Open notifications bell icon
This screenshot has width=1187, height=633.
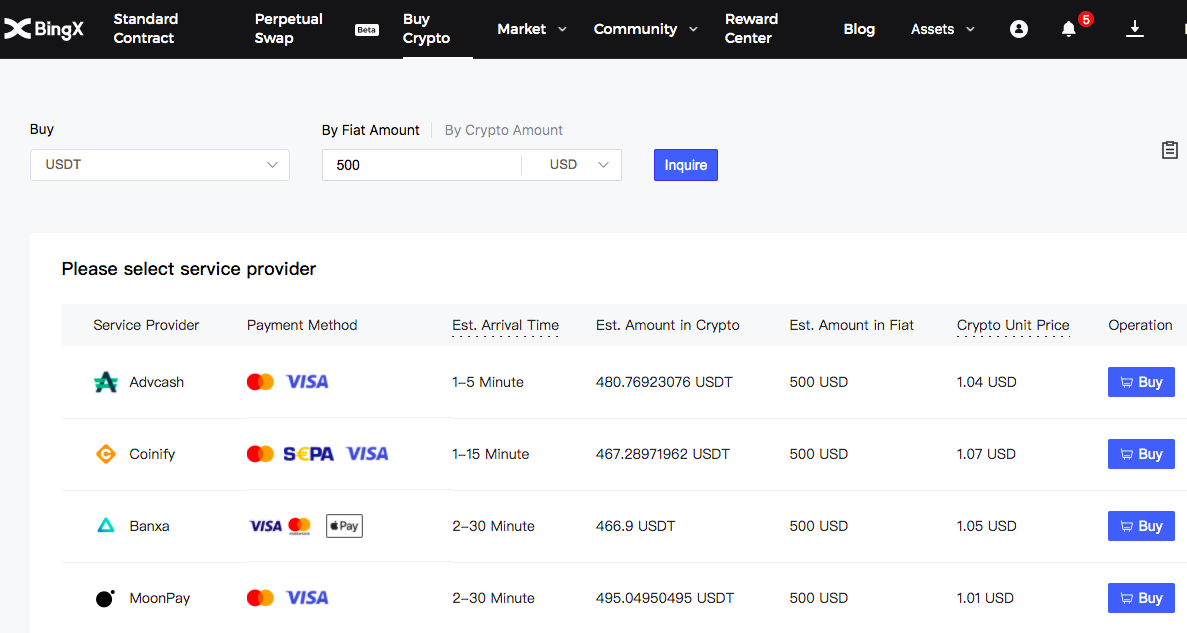click(x=1068, y=29)
